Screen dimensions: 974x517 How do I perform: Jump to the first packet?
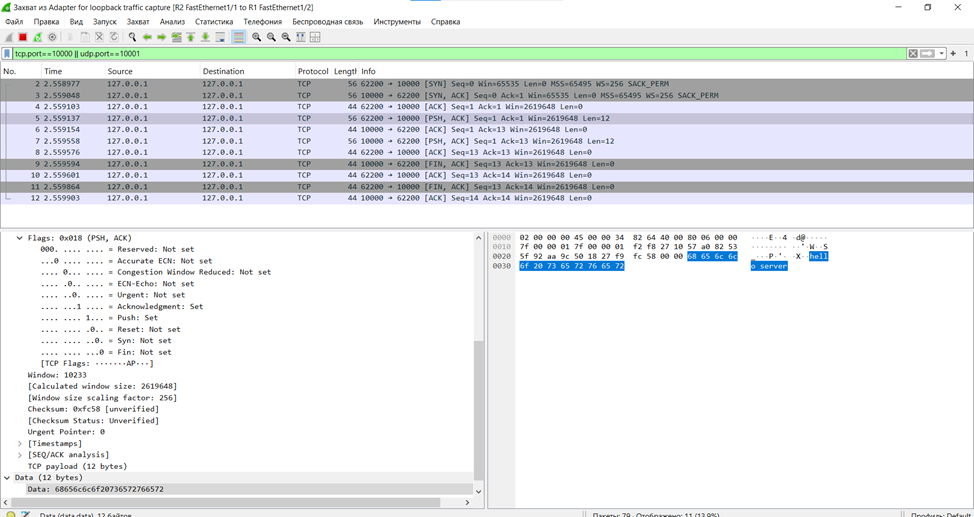(x=191, y=37)
